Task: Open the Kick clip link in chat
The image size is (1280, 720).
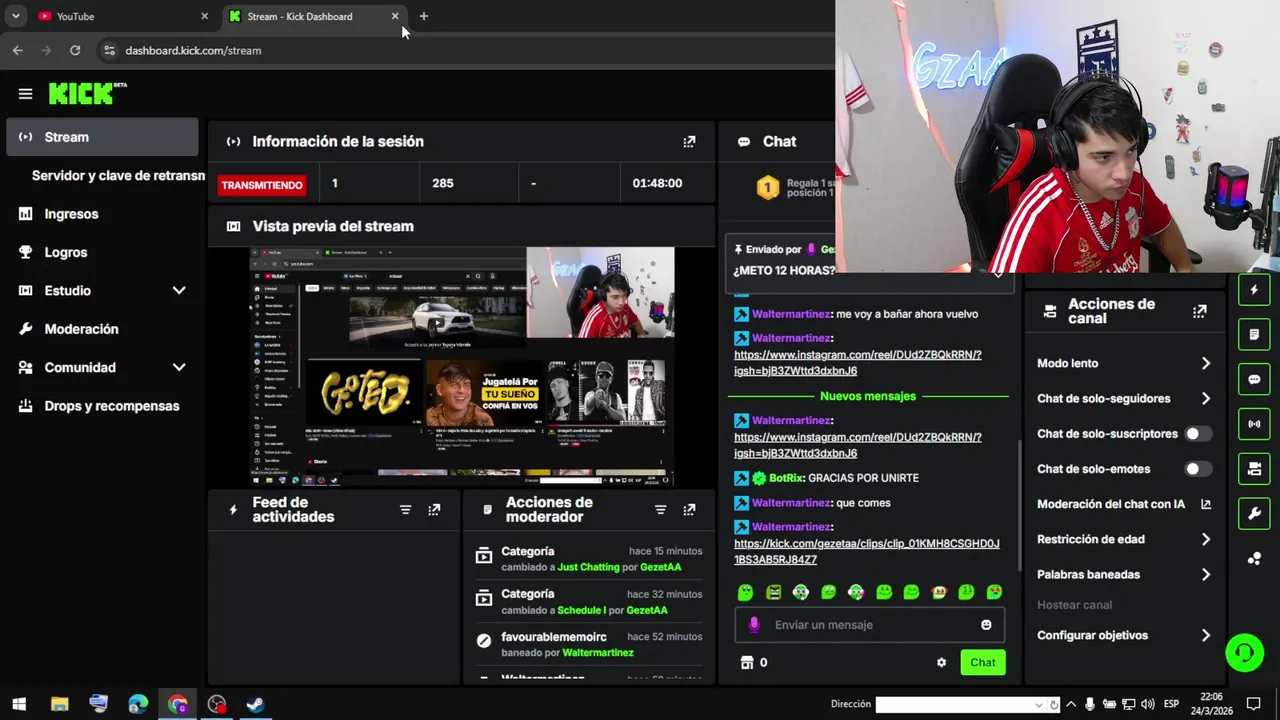Action: point(867,552)
